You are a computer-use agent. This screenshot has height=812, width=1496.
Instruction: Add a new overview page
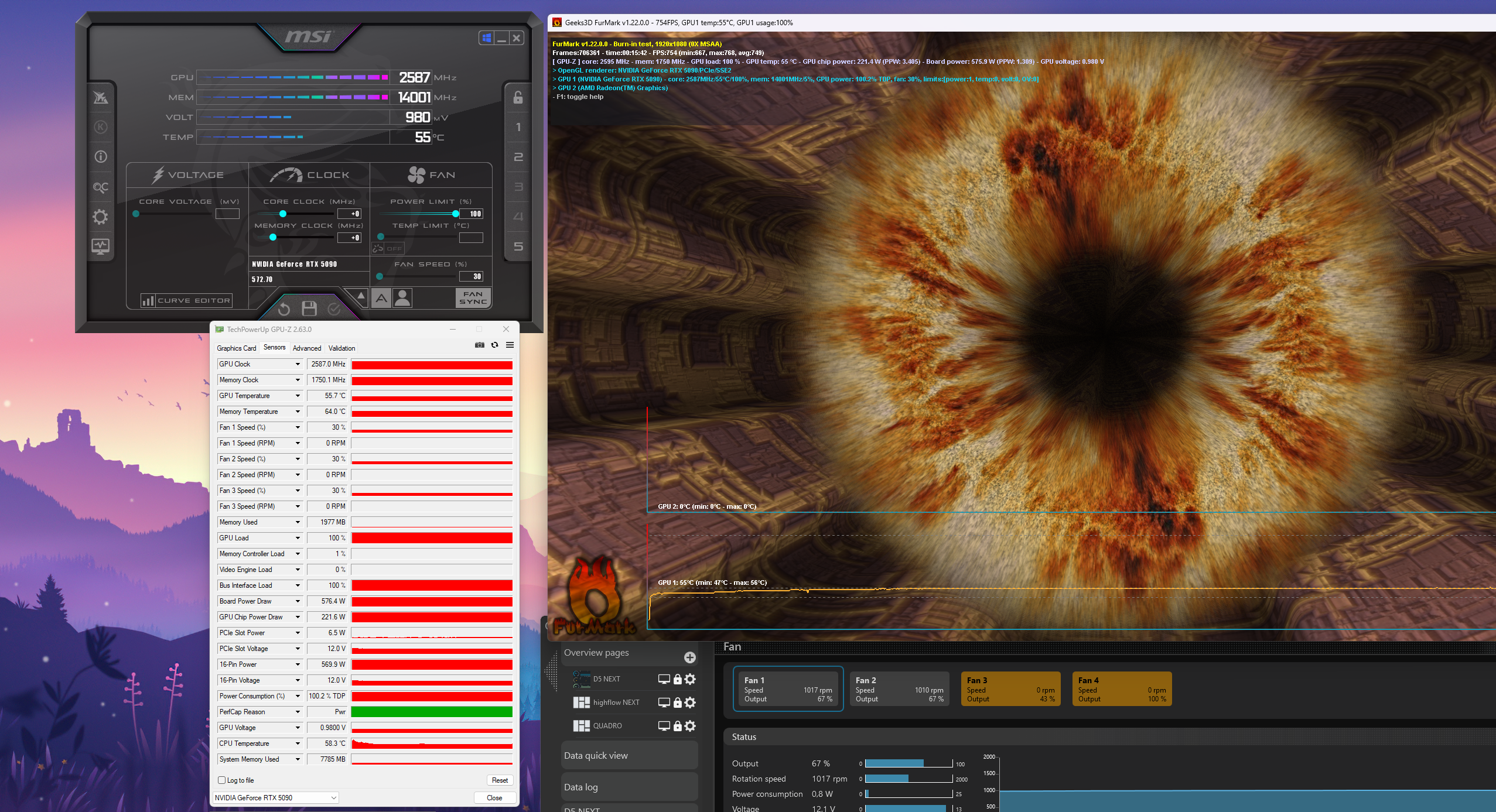point(689,657)
